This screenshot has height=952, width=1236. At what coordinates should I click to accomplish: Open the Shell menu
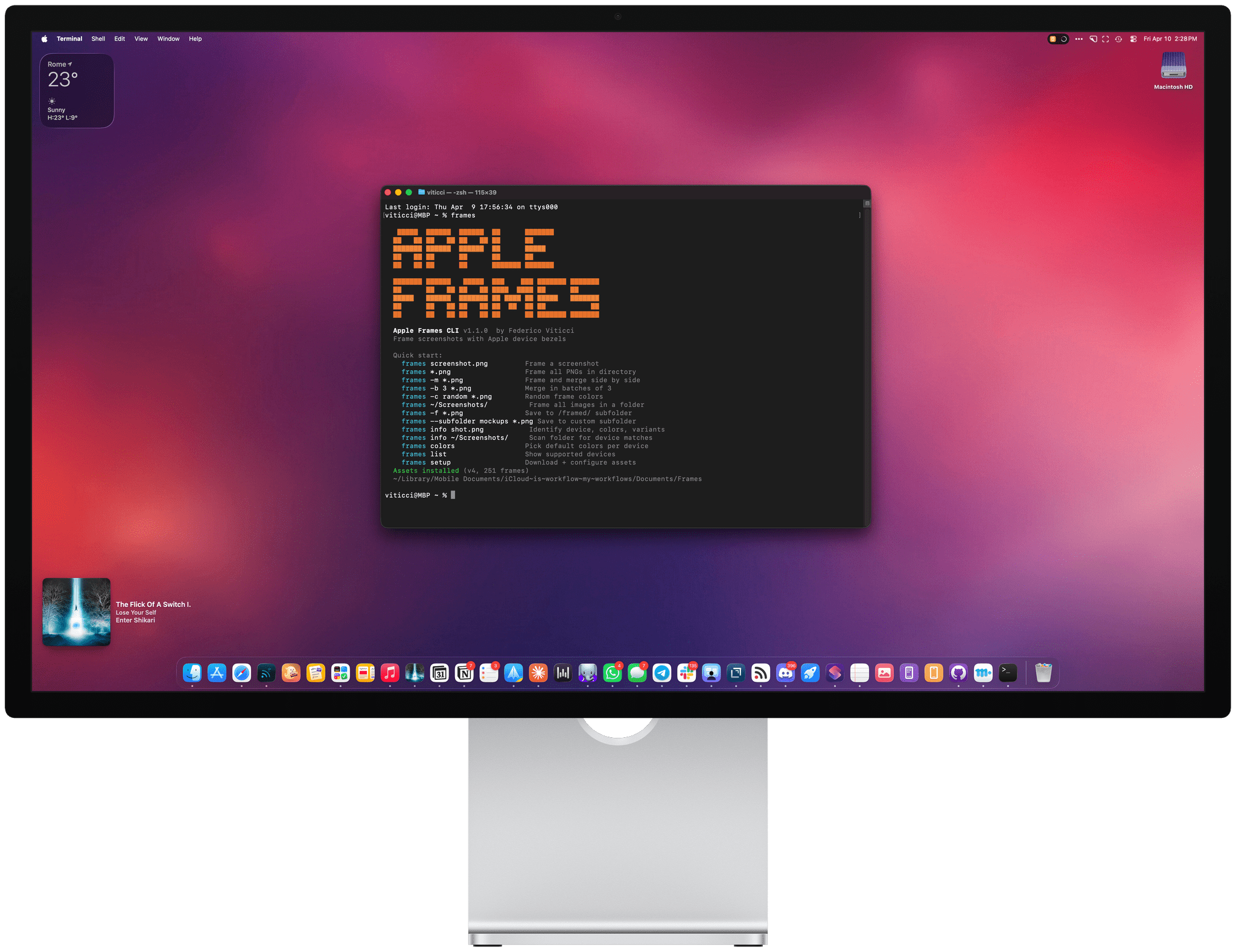[x=98, y=39]
